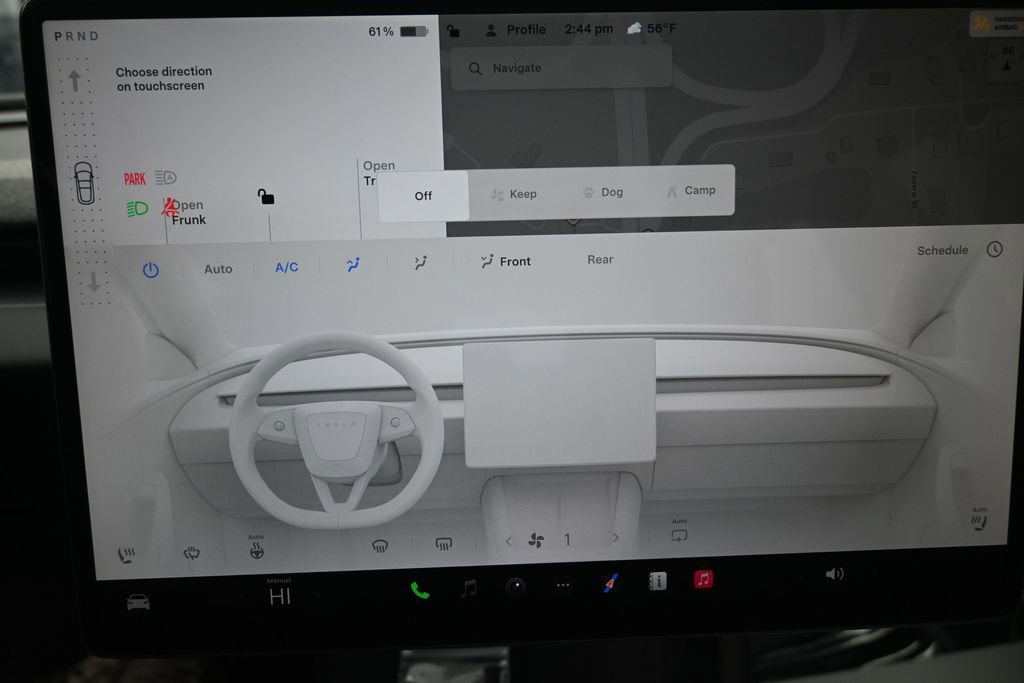Open the Phone app from the dock

coord(420,589)
